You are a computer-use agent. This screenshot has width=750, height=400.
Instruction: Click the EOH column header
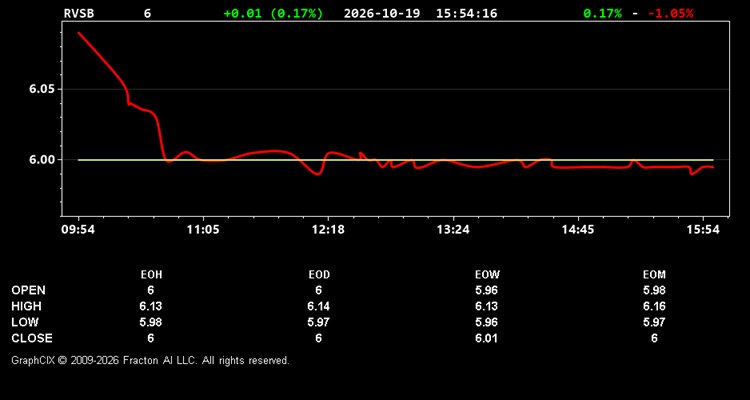pos(151,275)
